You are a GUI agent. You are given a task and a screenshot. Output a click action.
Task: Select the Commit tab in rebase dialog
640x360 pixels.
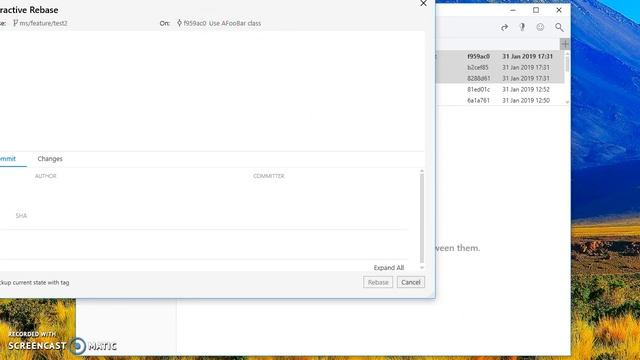(8, 159)
